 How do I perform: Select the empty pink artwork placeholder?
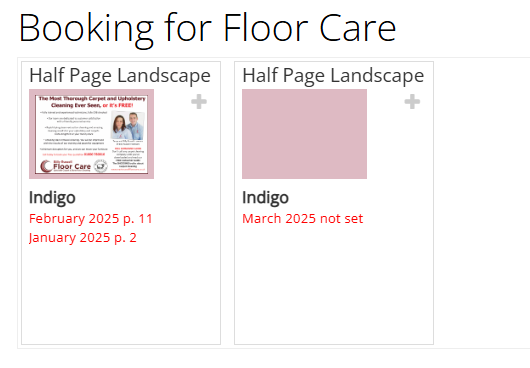click(x=305, y=134)
